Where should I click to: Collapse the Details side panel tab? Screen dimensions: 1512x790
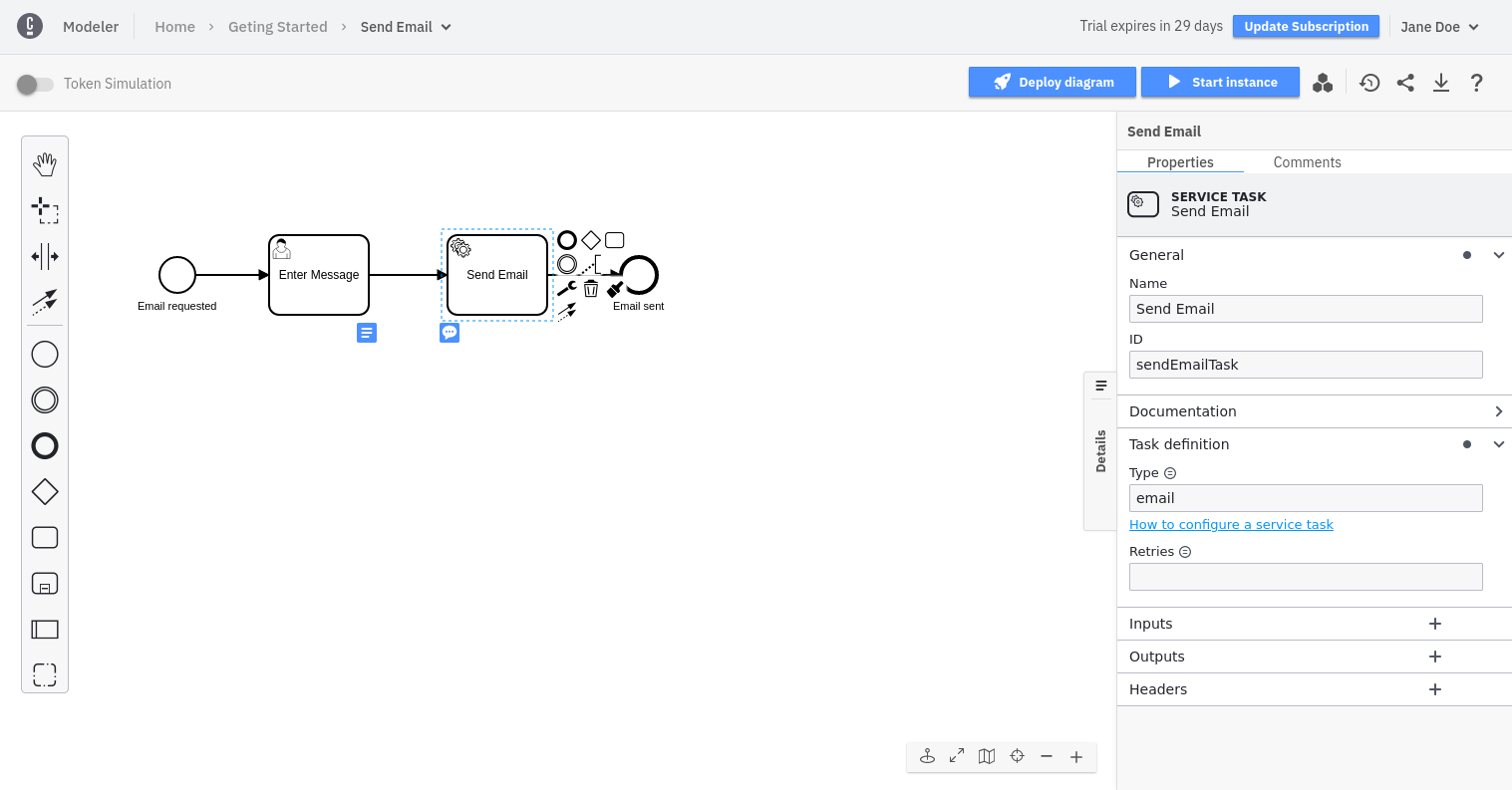[1100, 451]
